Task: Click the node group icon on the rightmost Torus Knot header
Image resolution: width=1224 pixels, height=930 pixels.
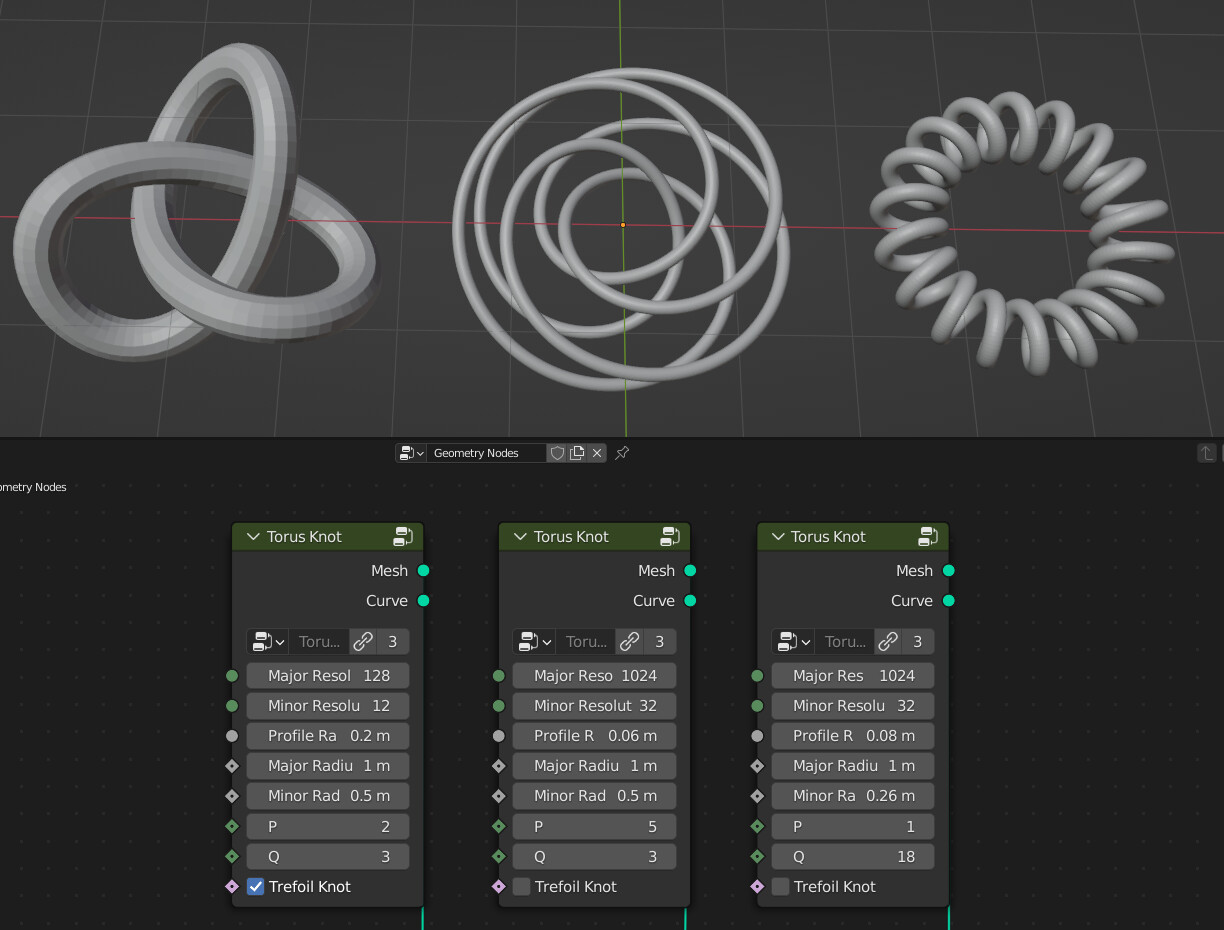Action: (929, 536)
